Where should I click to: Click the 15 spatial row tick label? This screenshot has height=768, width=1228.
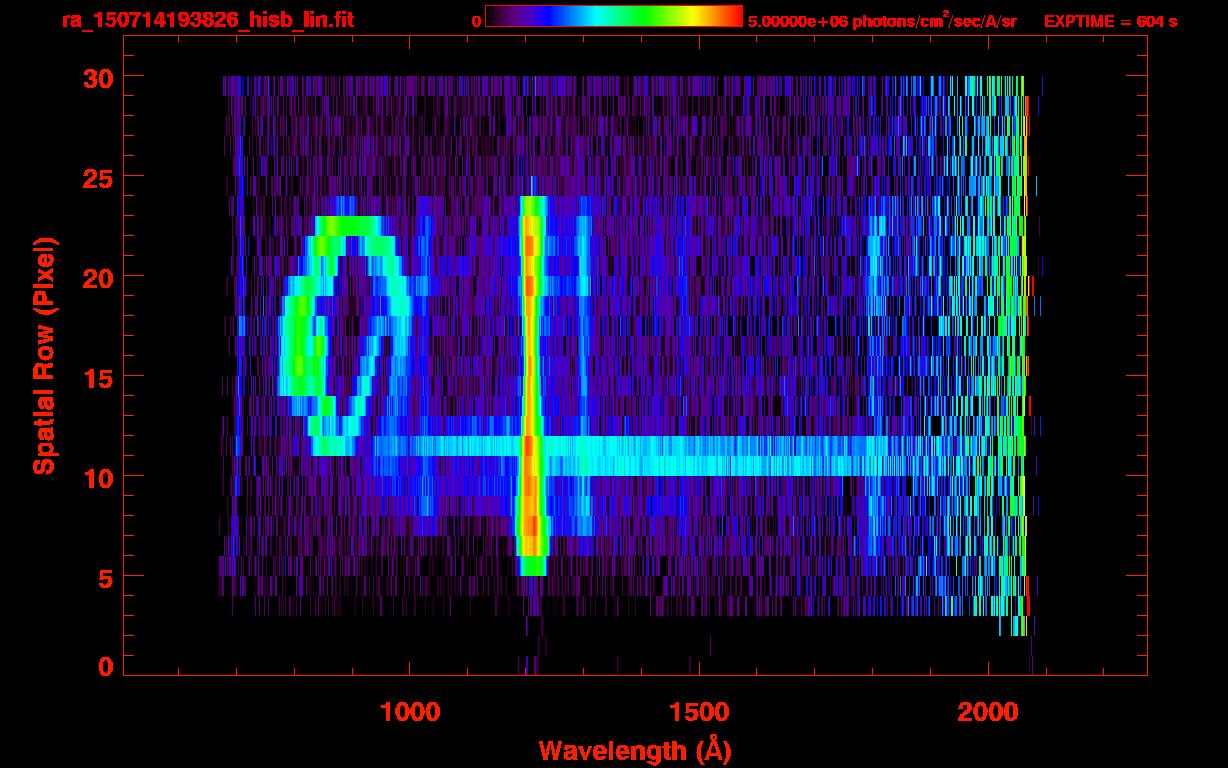click(98, 377)
